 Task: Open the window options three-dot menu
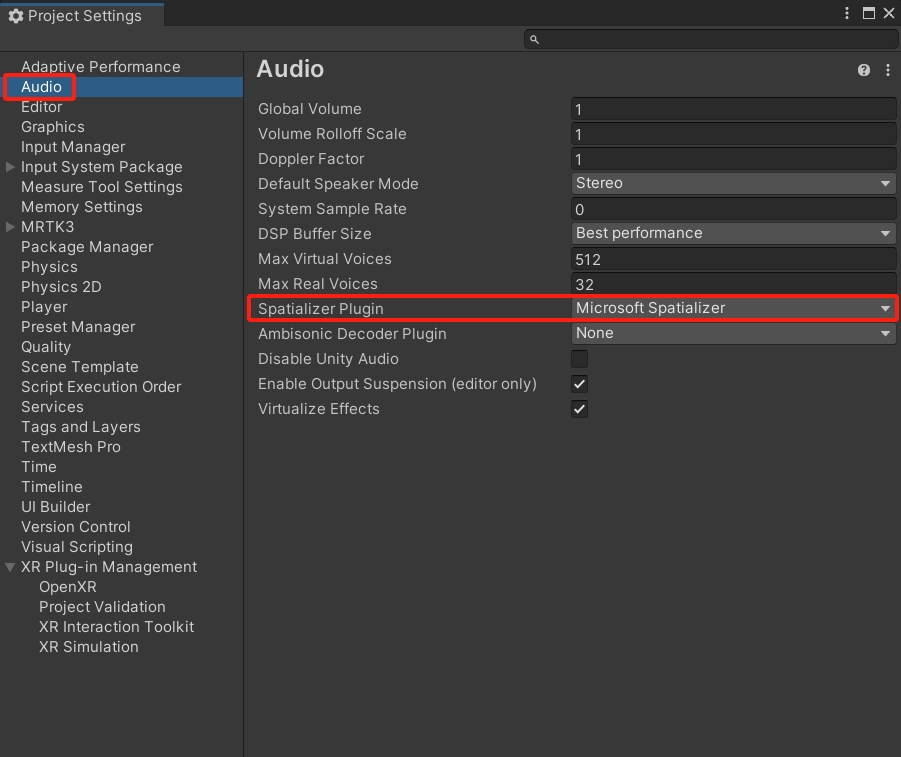pyautogui.click(x=848, y=14)
